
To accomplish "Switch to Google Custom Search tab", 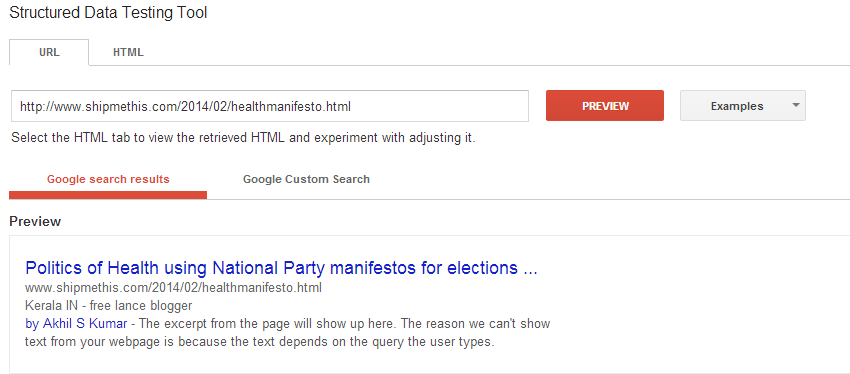I will click(x=306, y=179).
